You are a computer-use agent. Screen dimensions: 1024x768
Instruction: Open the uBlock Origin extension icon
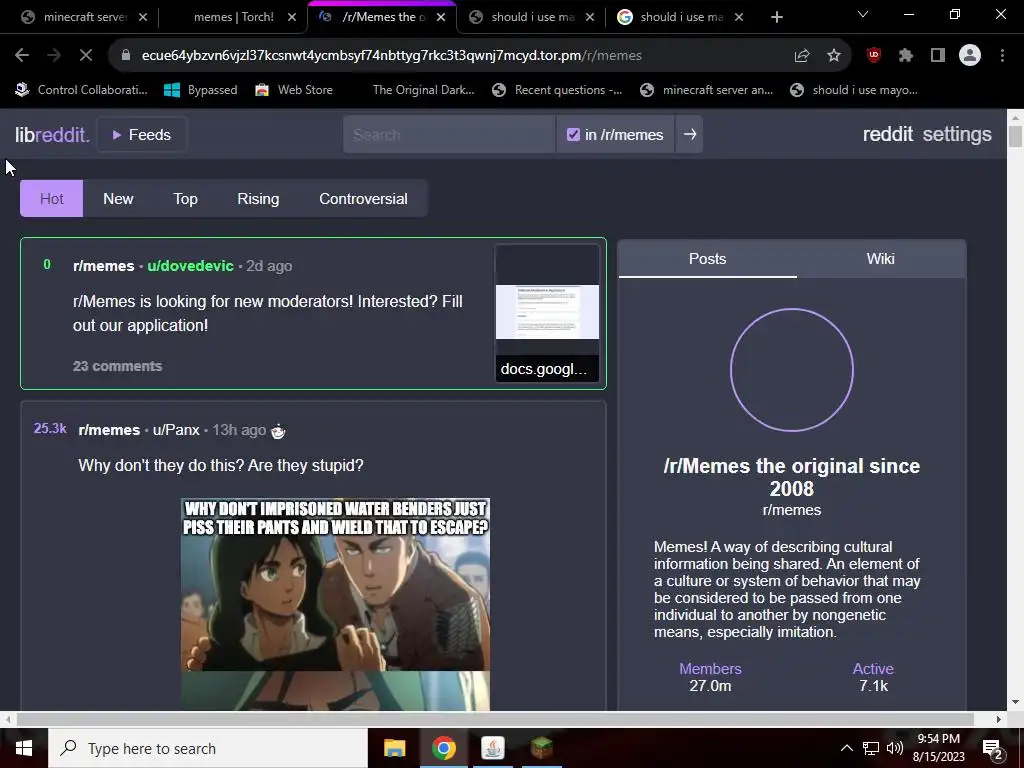[x=874, y=56]
